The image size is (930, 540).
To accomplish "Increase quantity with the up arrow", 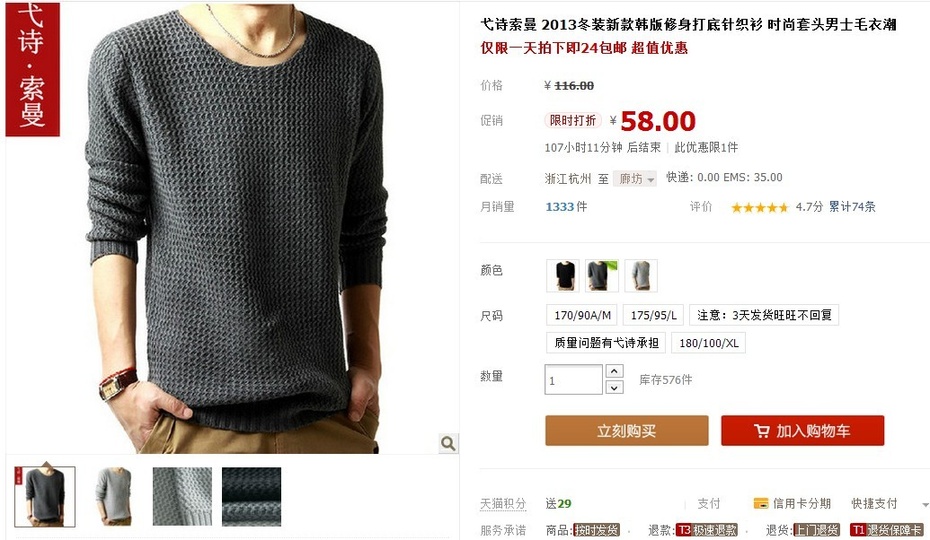I will 614,371.
